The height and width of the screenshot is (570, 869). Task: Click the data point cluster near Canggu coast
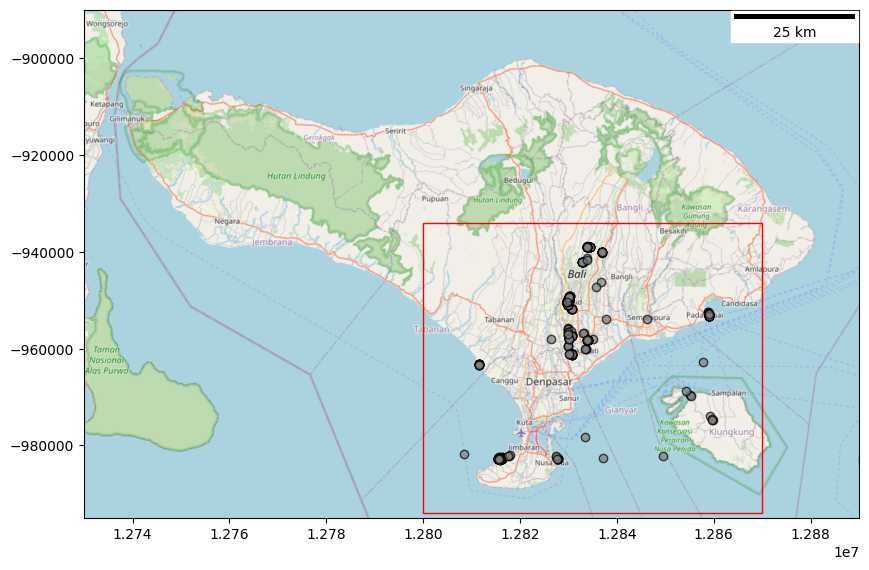pyautogui.click(x=480, y=365)
